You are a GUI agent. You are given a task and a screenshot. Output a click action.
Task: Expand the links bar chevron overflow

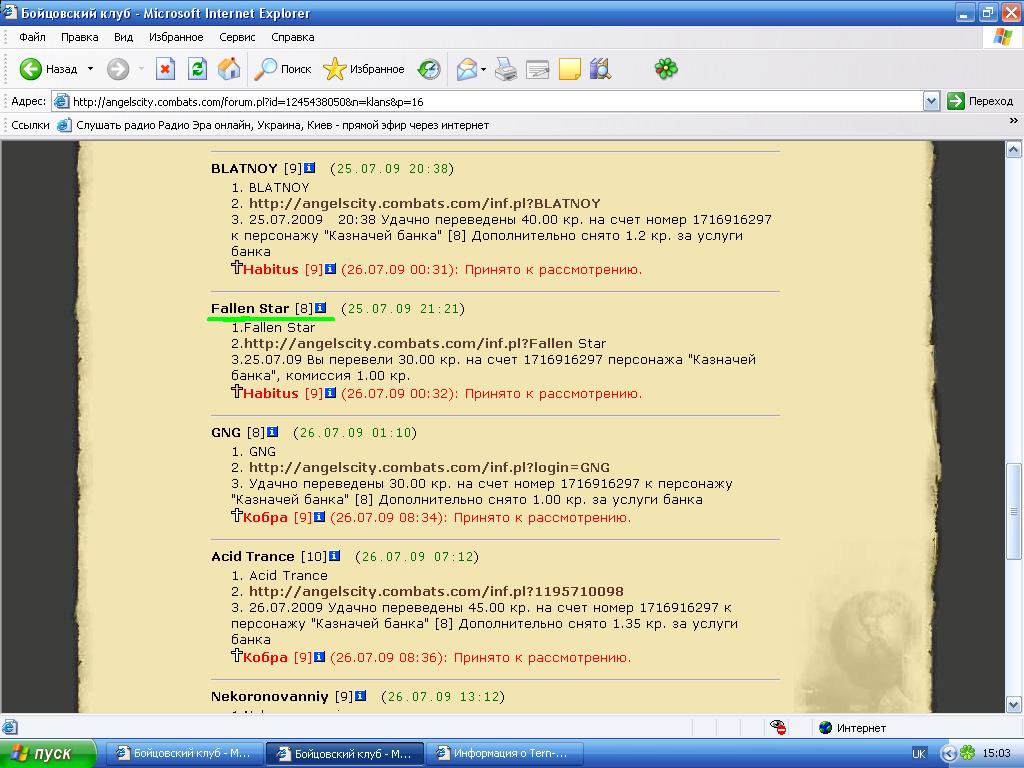(x=1014, y=120)
